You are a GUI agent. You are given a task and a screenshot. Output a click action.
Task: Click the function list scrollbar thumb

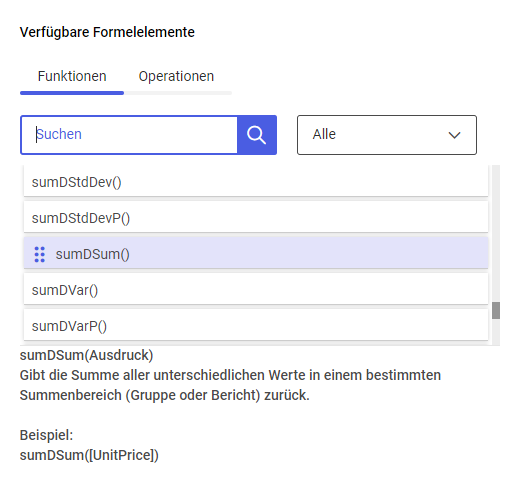coord(496,311)
